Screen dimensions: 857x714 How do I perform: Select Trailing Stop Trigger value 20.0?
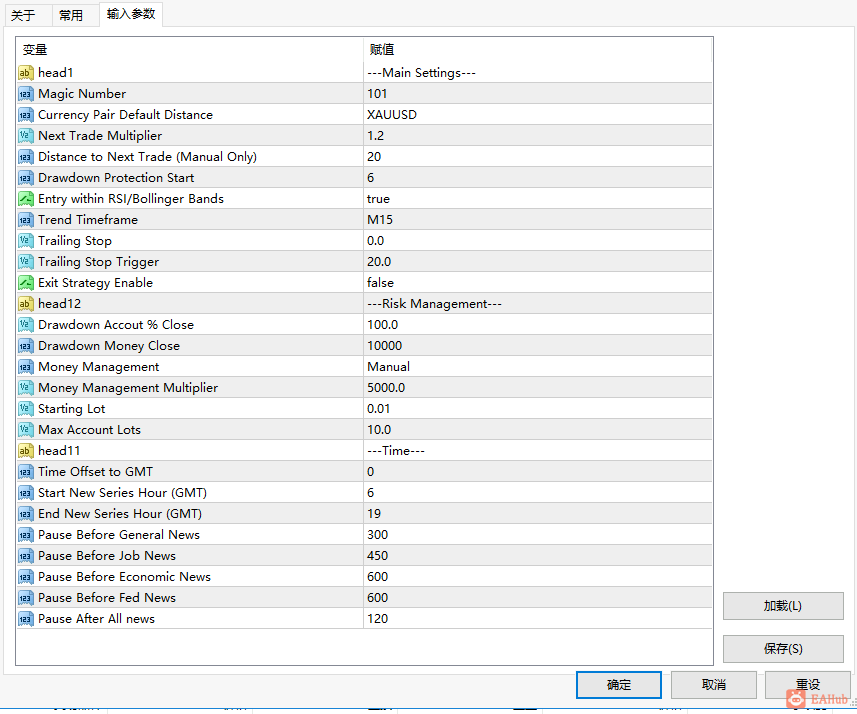coord(538,262)
